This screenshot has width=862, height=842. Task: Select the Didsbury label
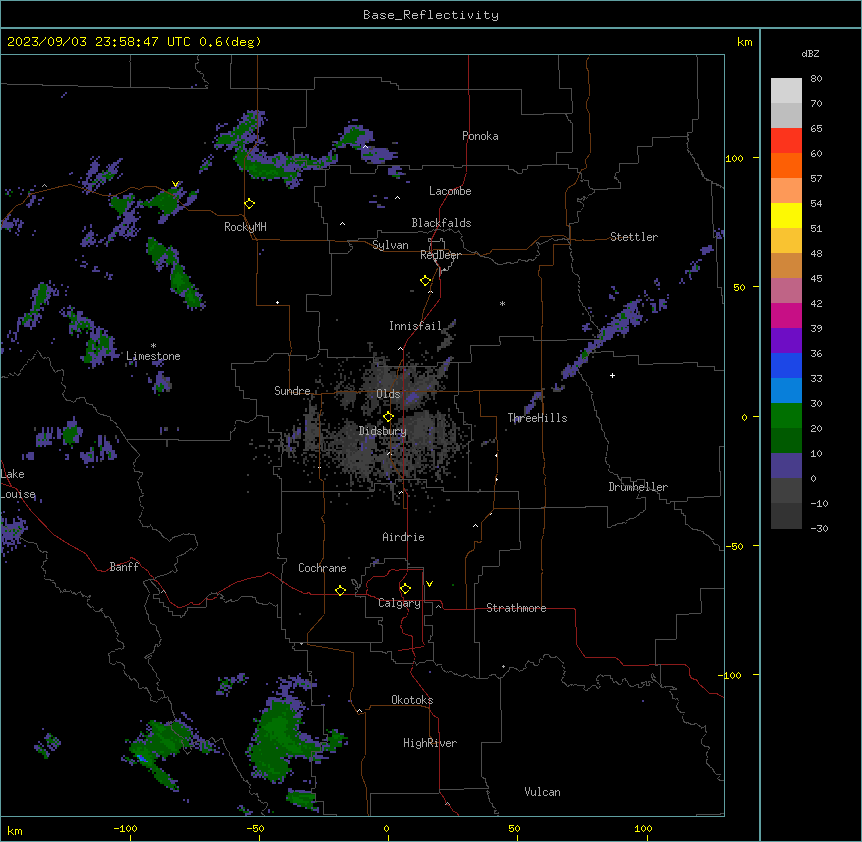tap(383, 431)
